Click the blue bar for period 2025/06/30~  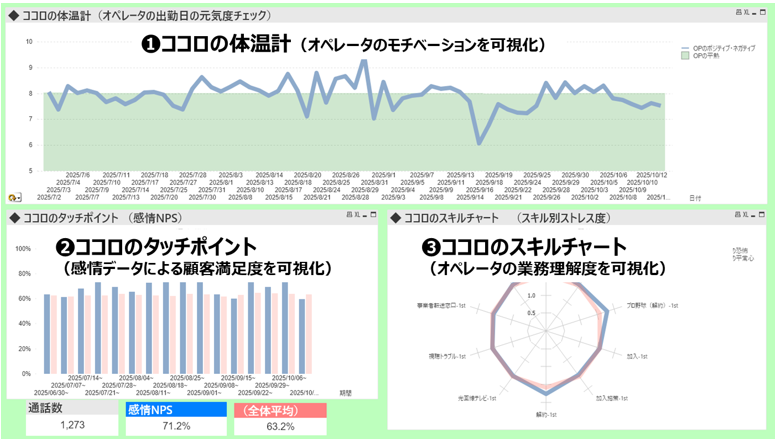(47, 334)
